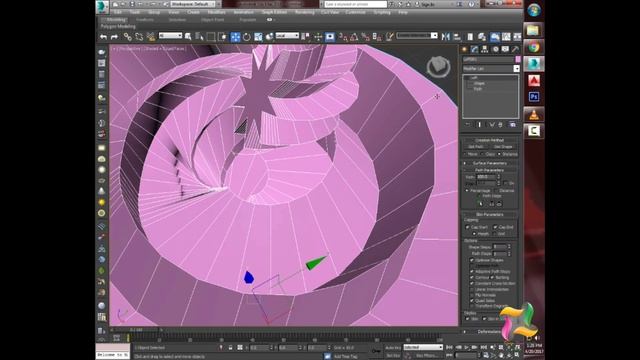Open the Hierarchy command panel tab
Screen dimensions: 640x360
coord(484,49)
